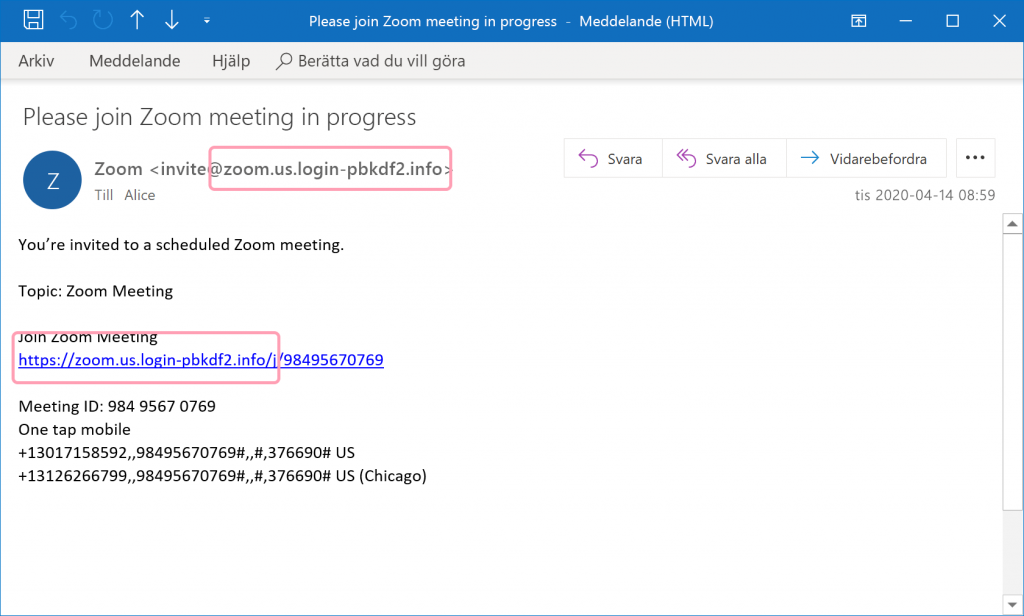1024x616 pixels.
Task: Click Berätta vad du vill göra search box
Action: (x=371, y=61)
